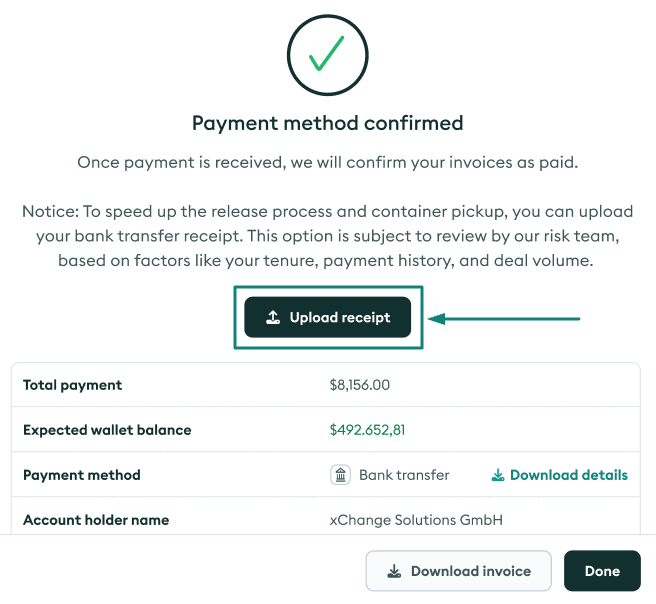The height and width of the screenshot is (604, 656).
Task: Open the Download details link
Action: [x=559, y=475]
